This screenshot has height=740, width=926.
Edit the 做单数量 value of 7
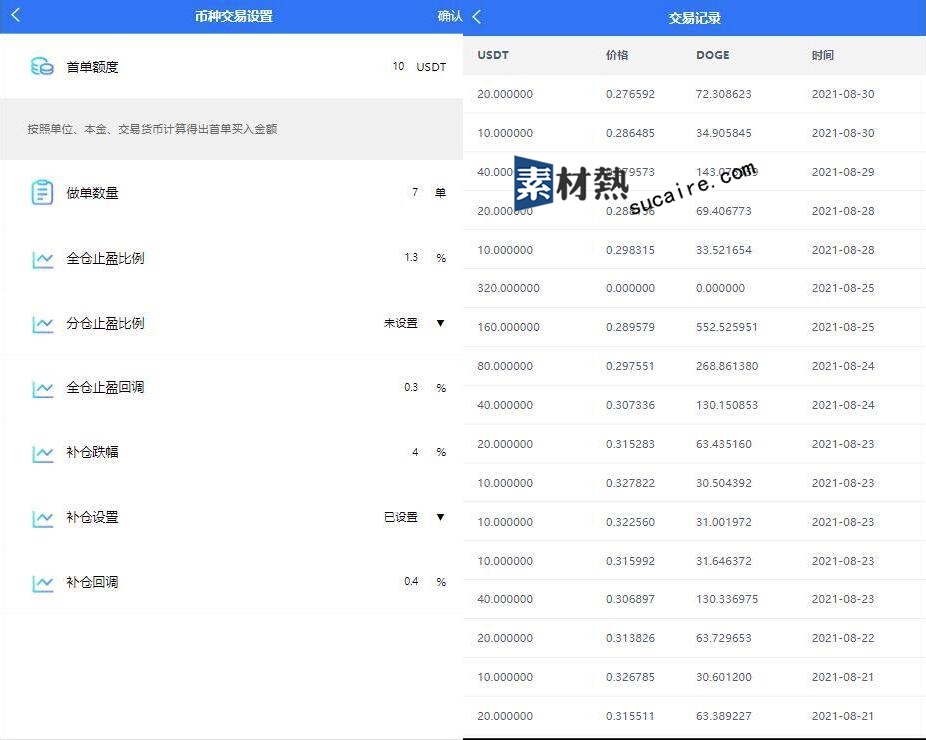[414, 192]
